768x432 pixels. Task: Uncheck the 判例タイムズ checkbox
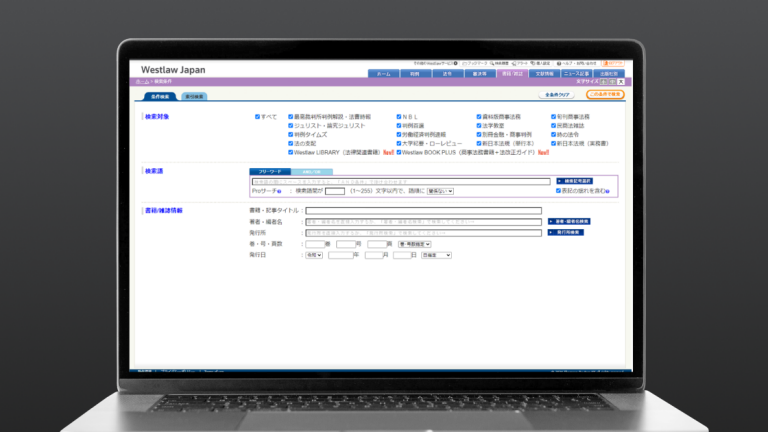[x=290, y=134]
